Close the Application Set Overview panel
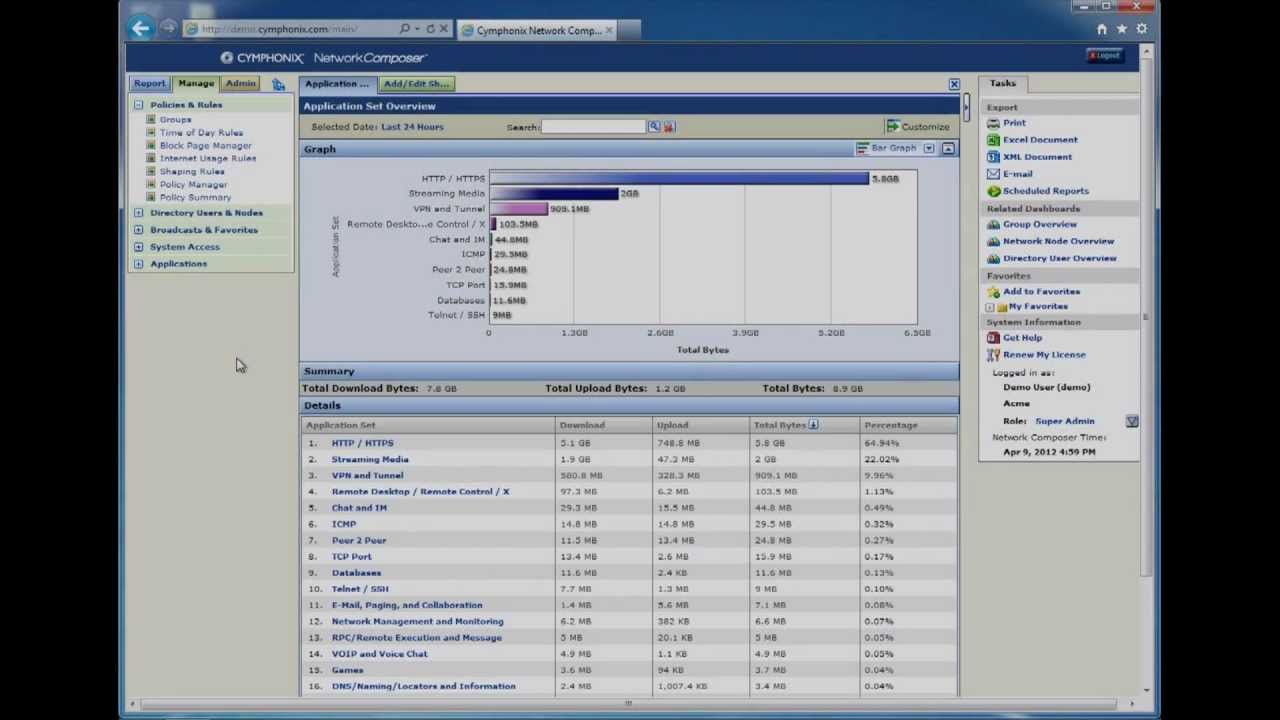This screenshot has width=1280, height=720. click(x=954, y=84)
